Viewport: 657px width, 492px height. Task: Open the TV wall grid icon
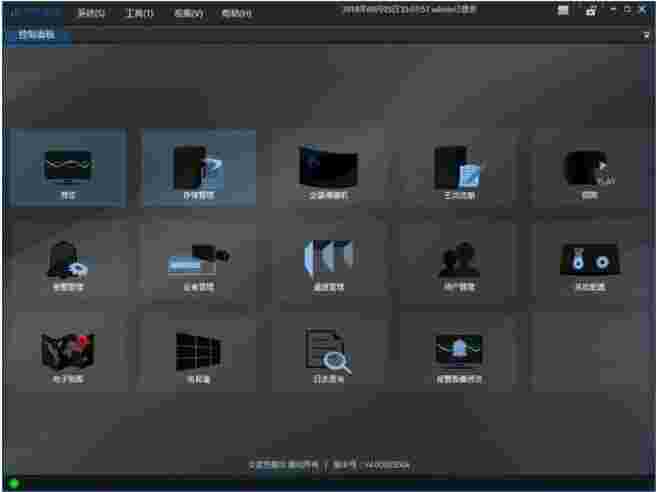pyautogui.click(x=199, y=353)
